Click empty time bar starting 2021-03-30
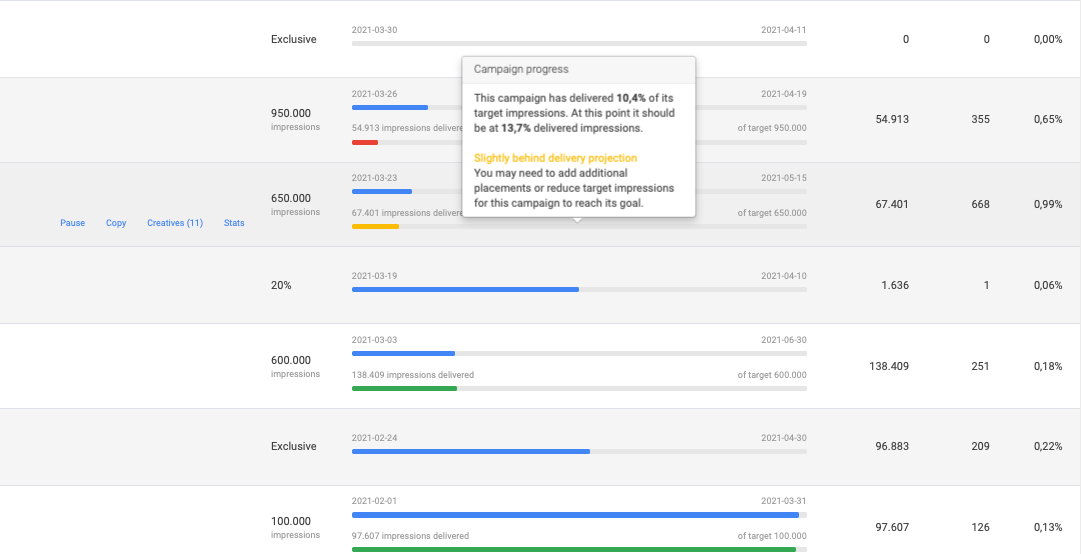 (579, 44)
